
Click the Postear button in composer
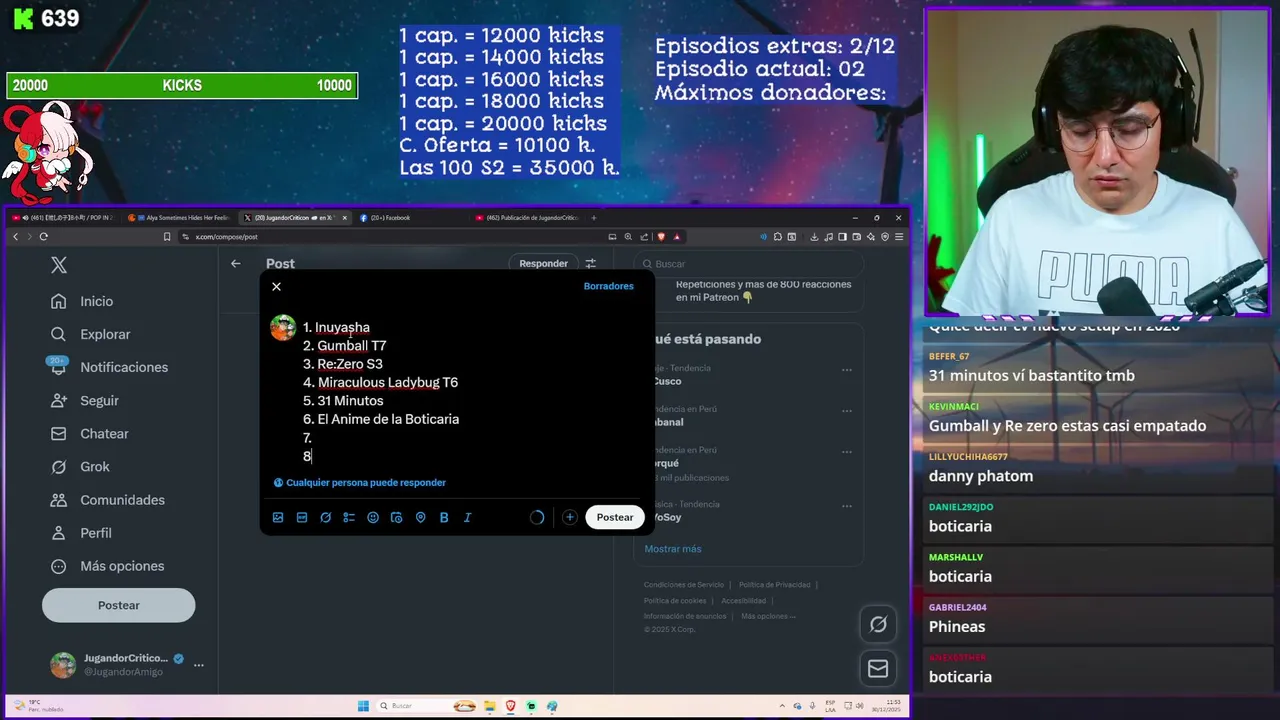(x=615, y=517)
